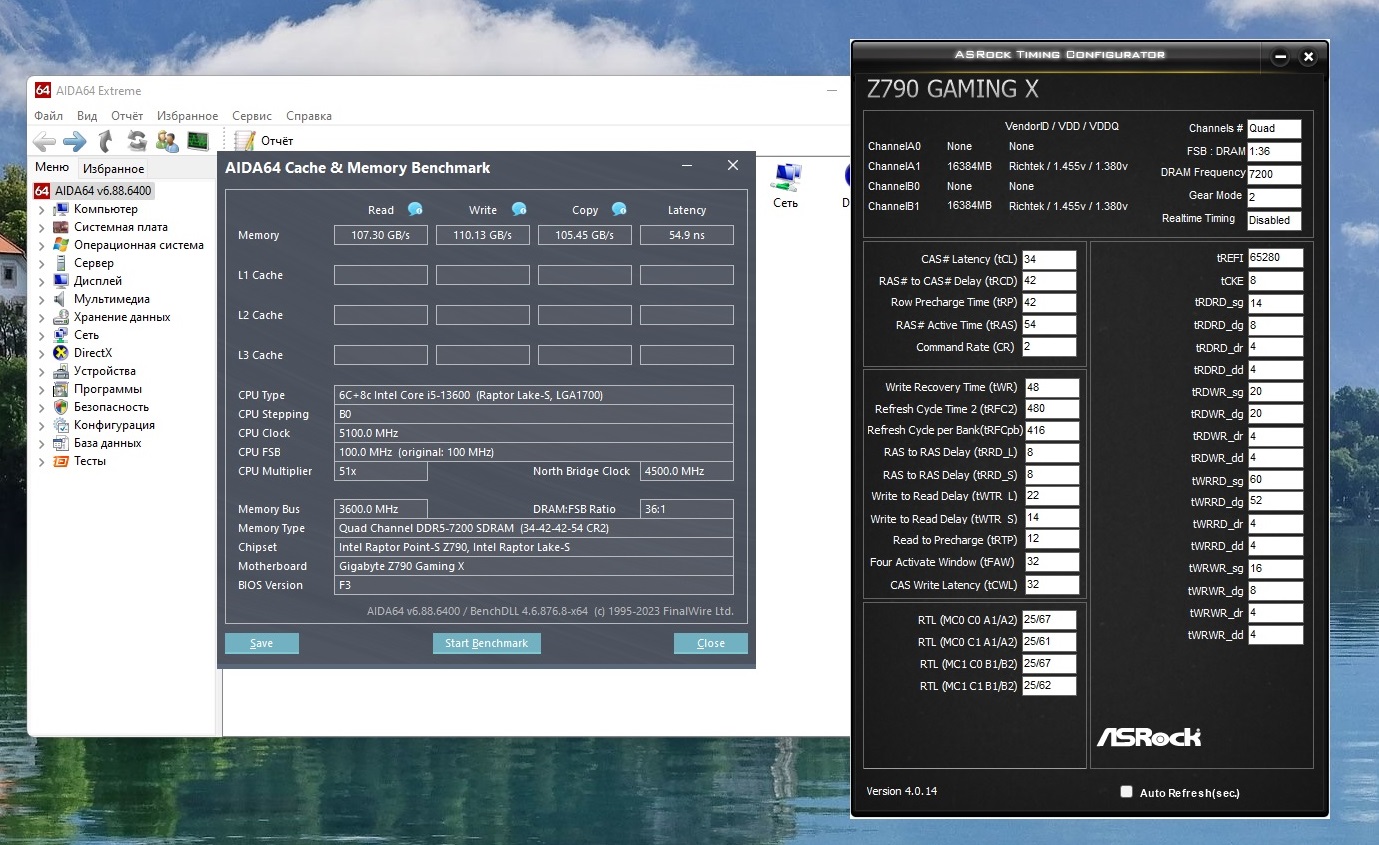The image size is (1379, 845).
Task: Expand the Системная плата tree node
Action: click(41, 227)
